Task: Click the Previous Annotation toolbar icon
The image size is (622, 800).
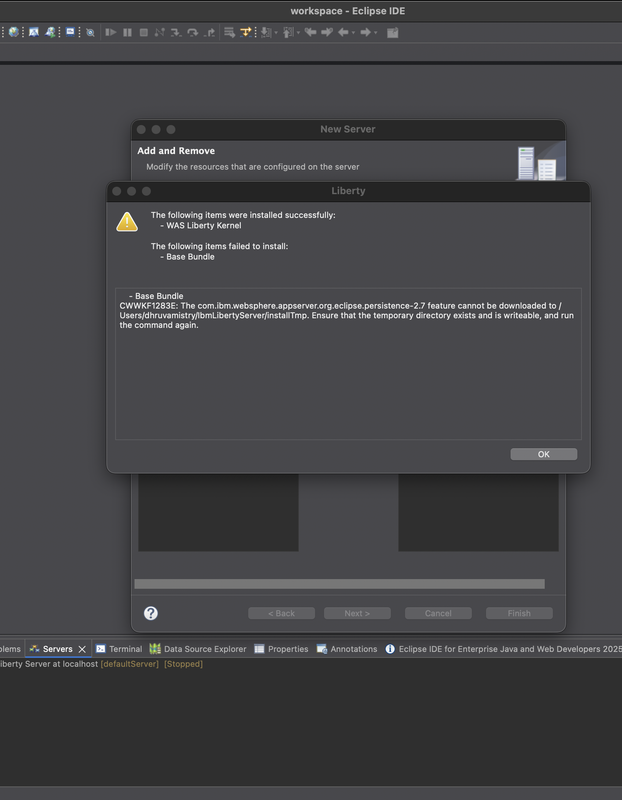Action: [x=288, y=33]
